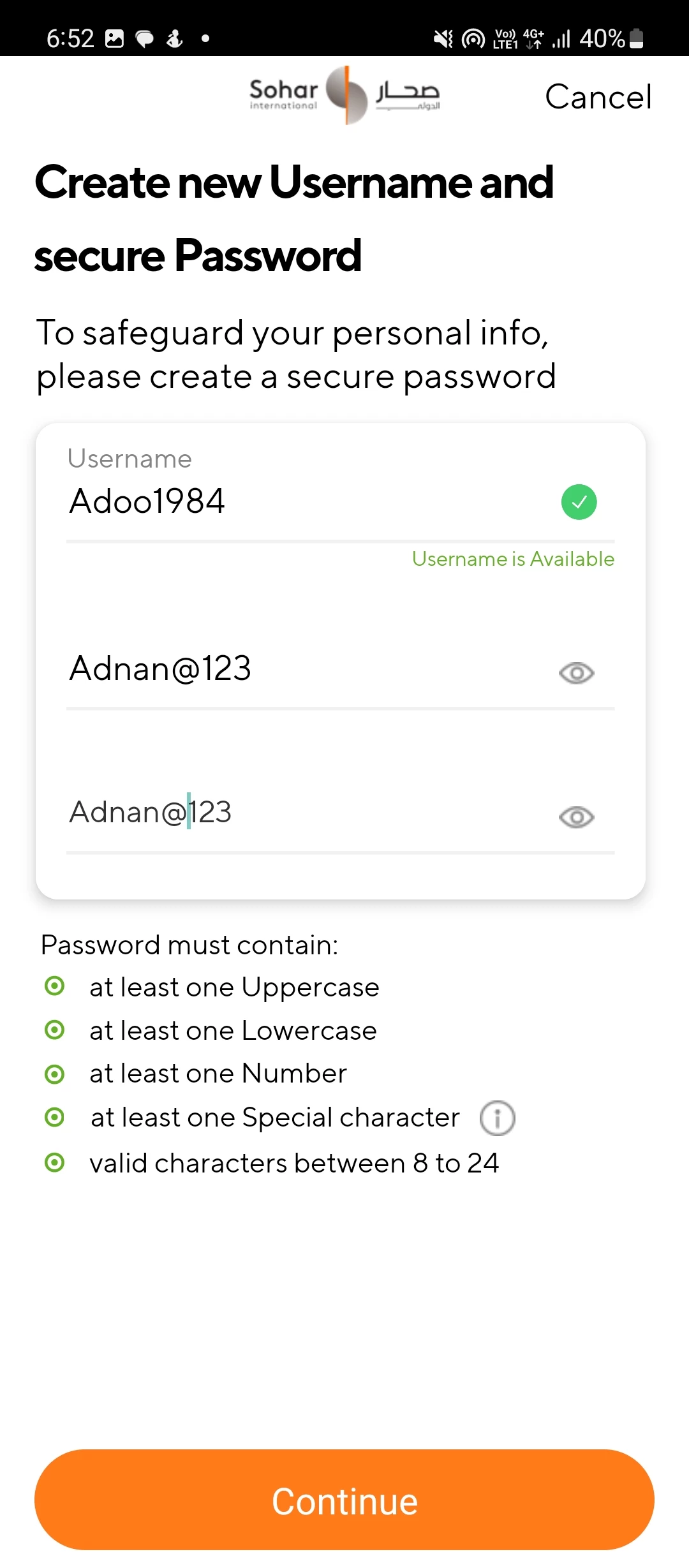689x1568 pixels.
Task: Tap the 8 to 24 characters requirement indicator
Action: [54, 1162]
